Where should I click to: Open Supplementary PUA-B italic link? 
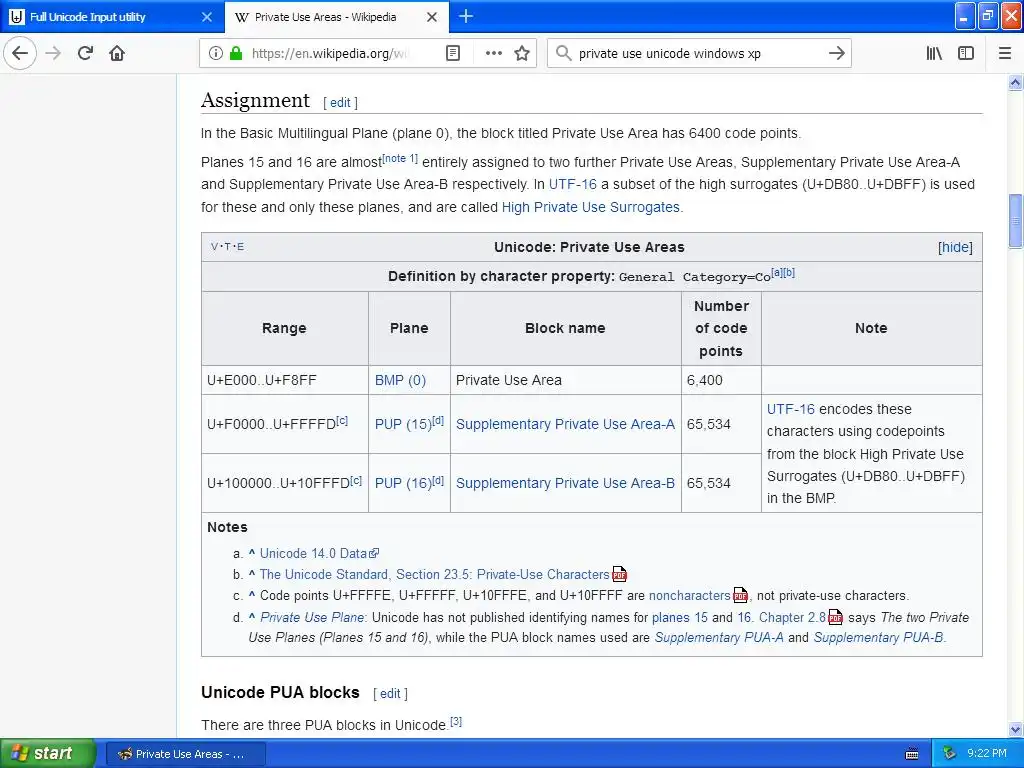click(x=878, y=637)
